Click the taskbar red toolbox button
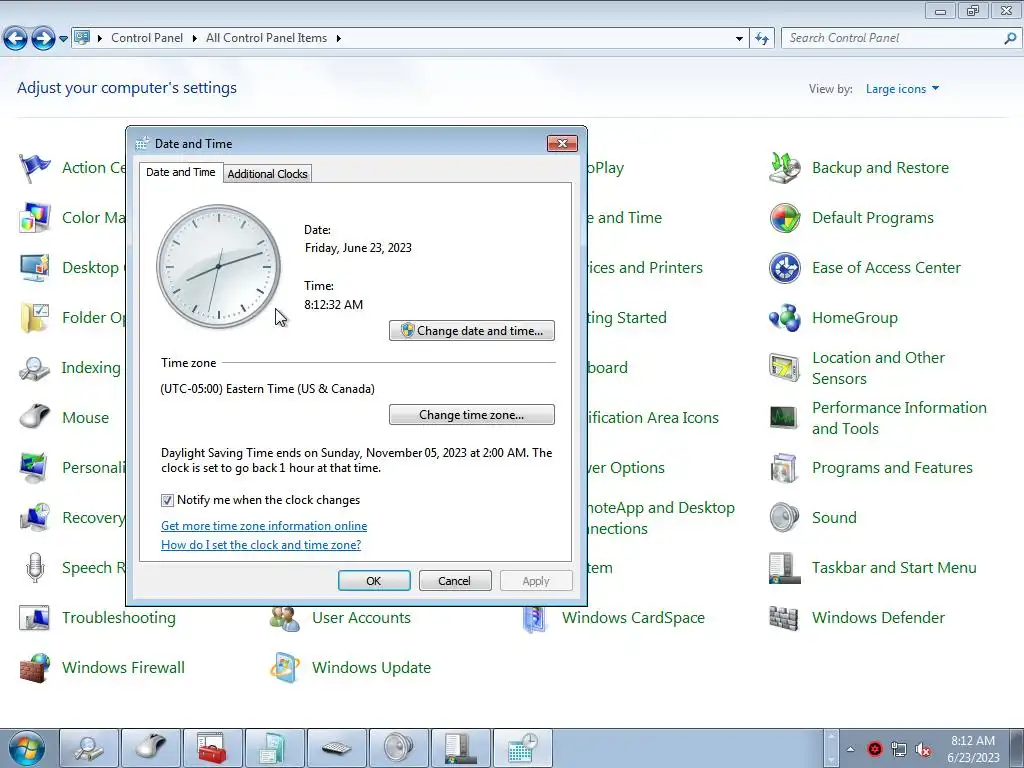Image resolution: width=1024 pixels, height=768 pixels. [212, 748]
